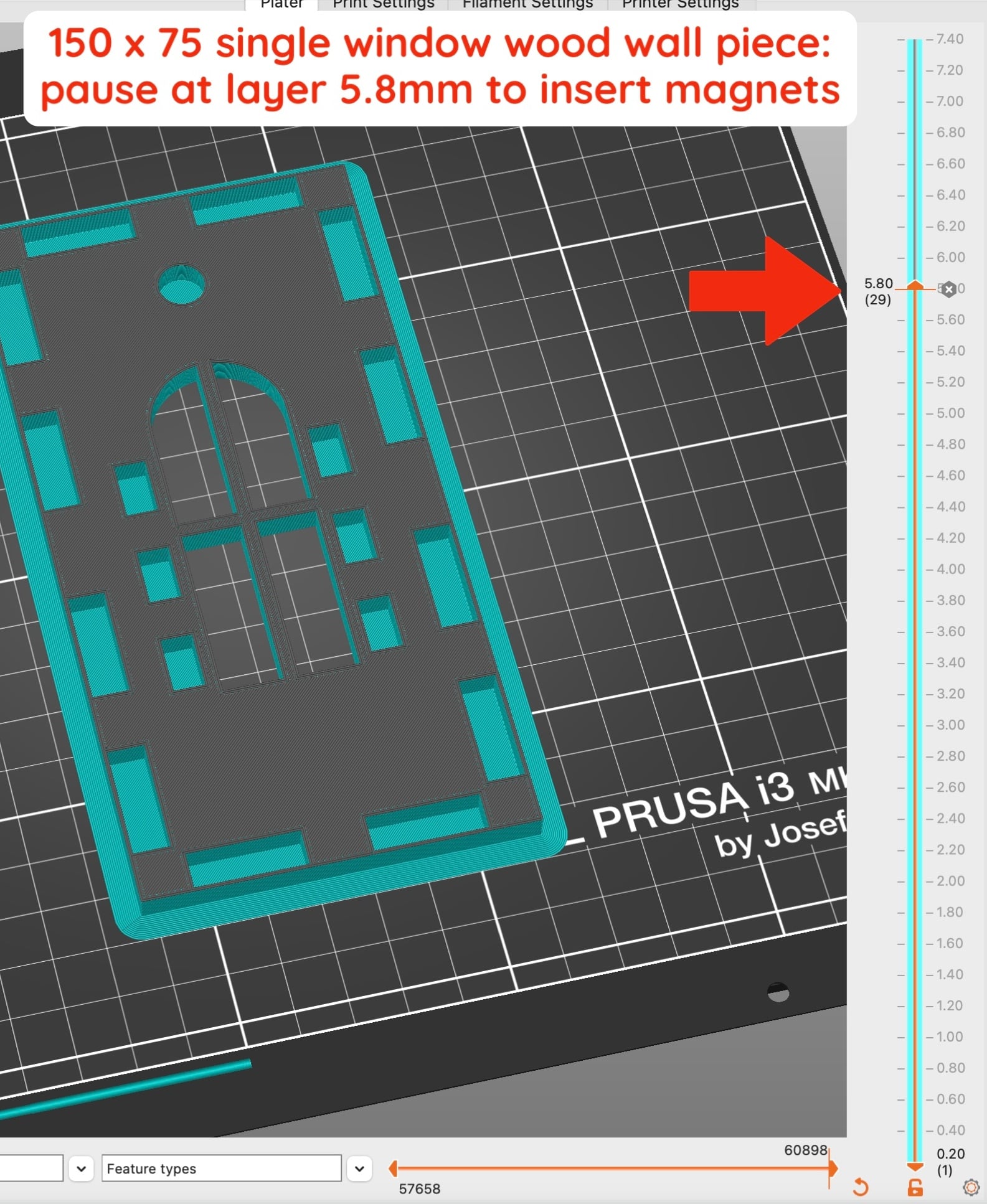987x1204 pixels.
Task: Open the Printer Settings tab
Action: [681, 4]
